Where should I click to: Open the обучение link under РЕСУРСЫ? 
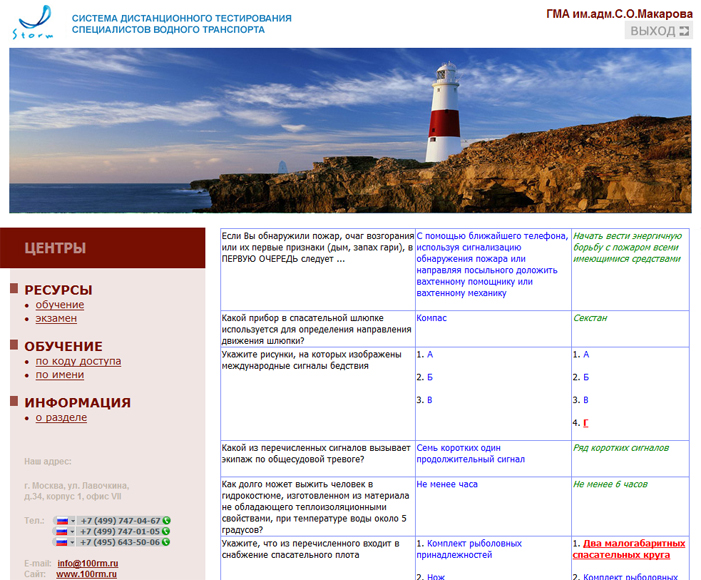click(x=60, y=305)
